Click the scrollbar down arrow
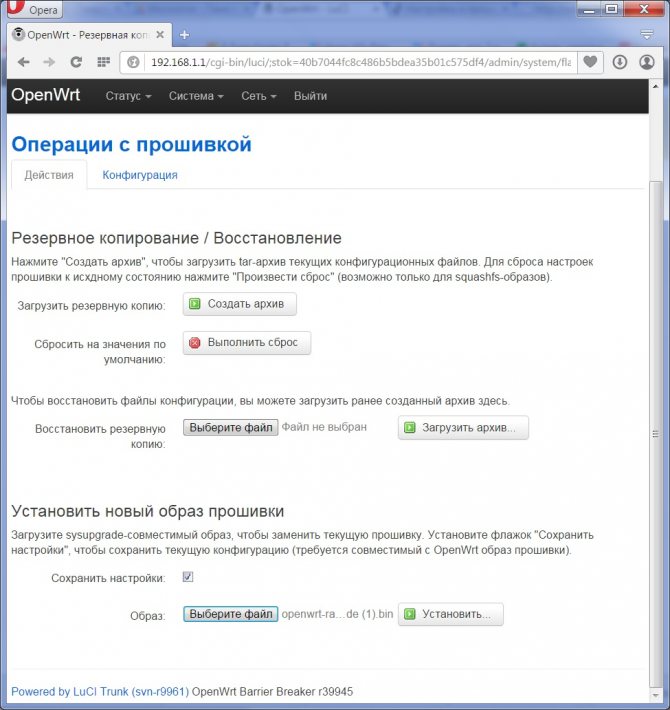Viewport: 670px width, 710px height. click(x=655, y=695)
